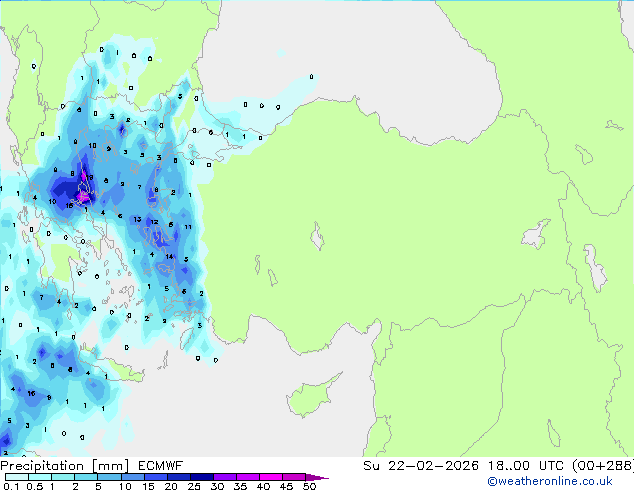The height and width of the screenshot is (490, 634).
Task: Select the 35–40 mm legend color swatch
Action: click(247, 477)
